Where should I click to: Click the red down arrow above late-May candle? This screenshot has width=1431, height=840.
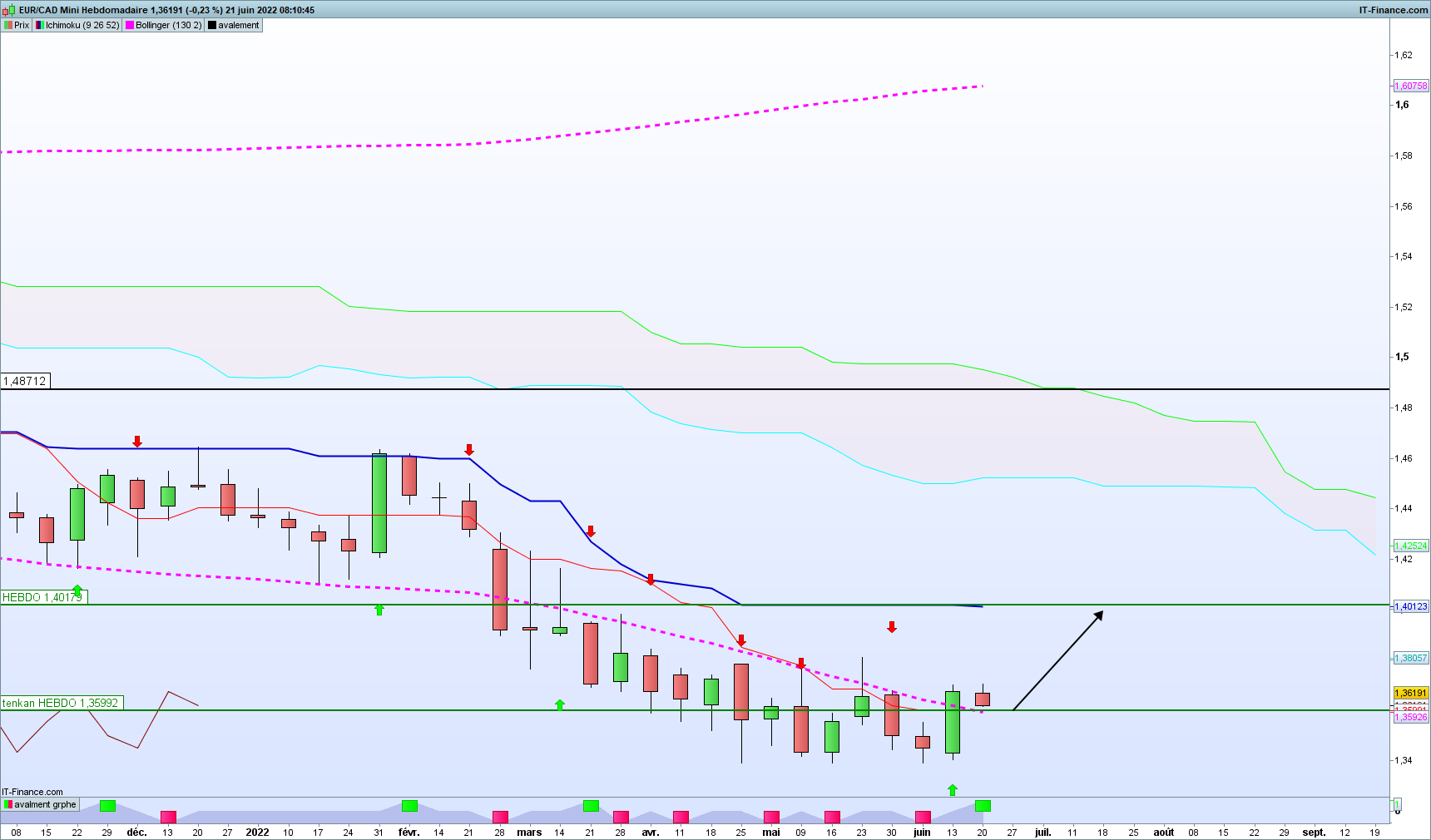point(892,626)
